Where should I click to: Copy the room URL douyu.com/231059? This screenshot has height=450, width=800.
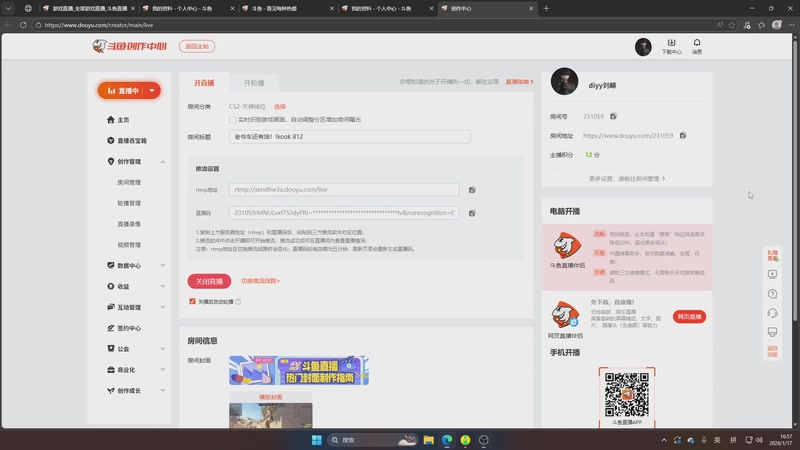pyautogui.click(x=683, y=135)
